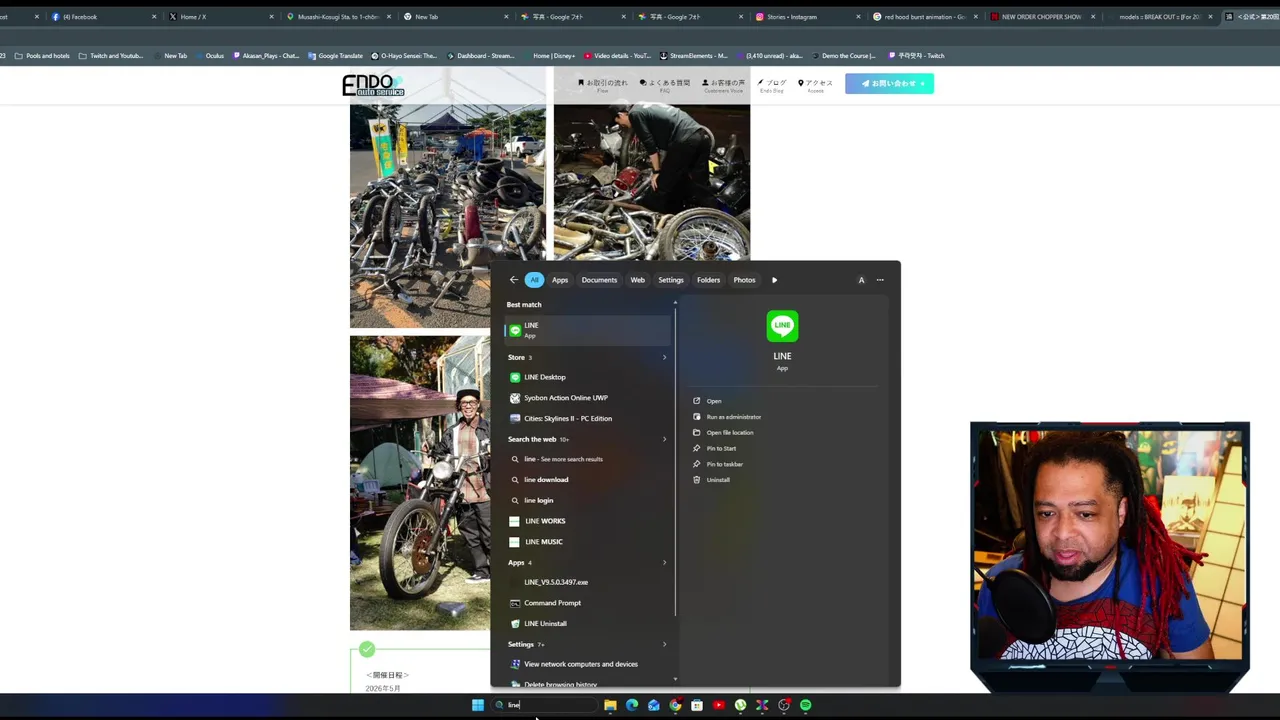
Task: Open the LINE app best match result
Action: (x=587, y=329)
